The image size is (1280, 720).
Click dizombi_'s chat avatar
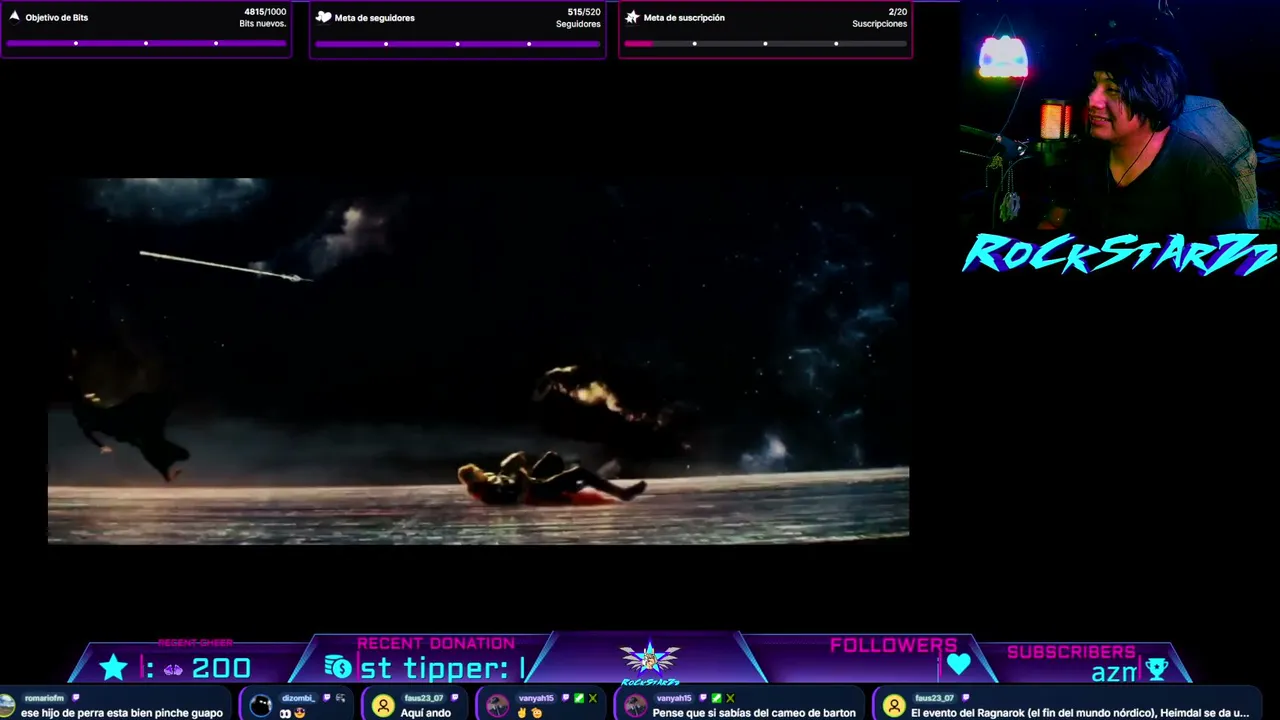[261, 706]
